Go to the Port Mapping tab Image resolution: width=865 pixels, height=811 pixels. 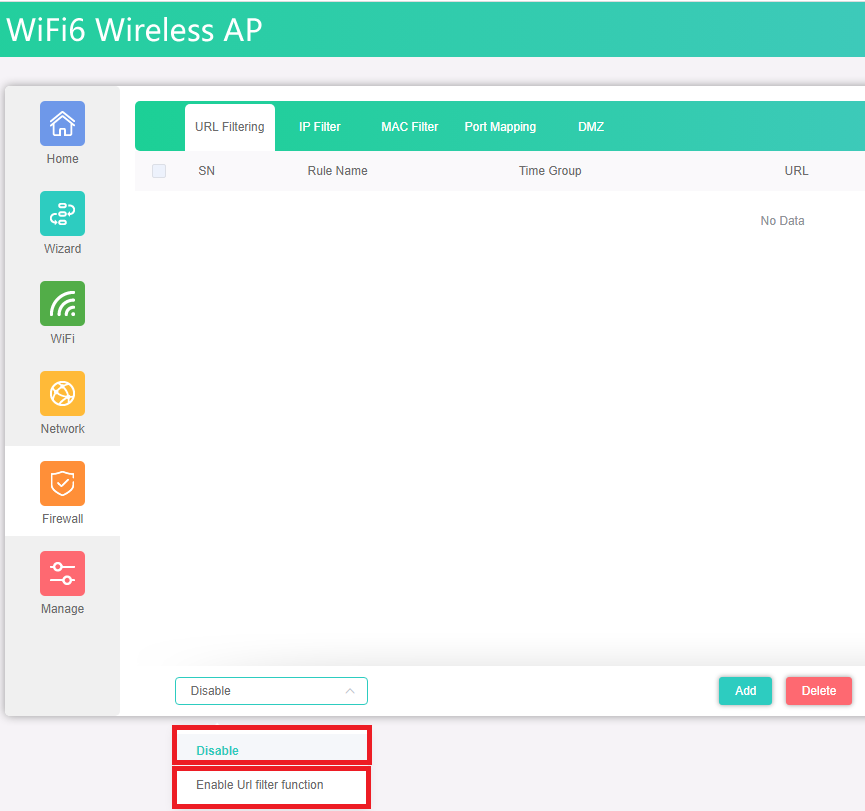tap(500, 127)
